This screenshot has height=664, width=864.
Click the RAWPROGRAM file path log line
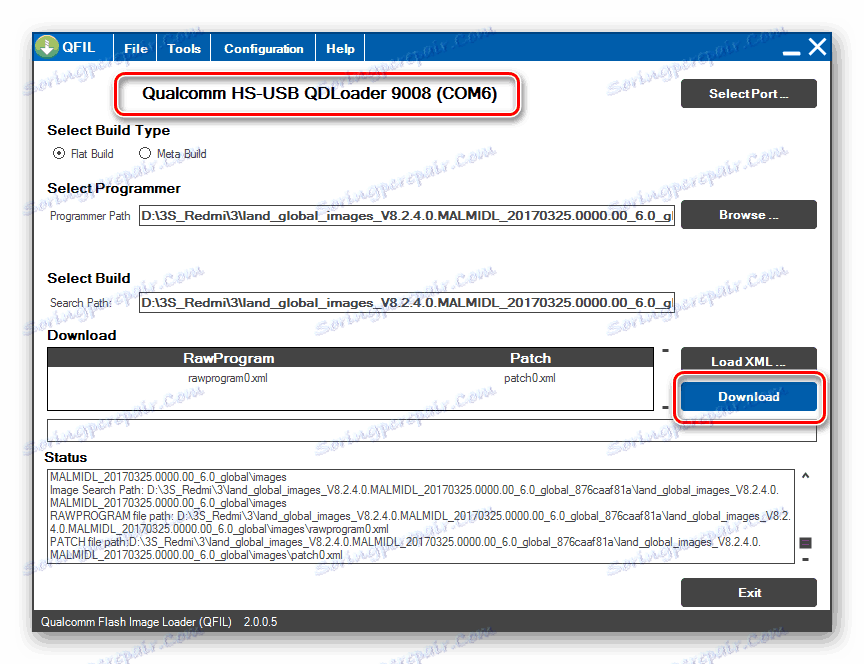coord(420,522)
